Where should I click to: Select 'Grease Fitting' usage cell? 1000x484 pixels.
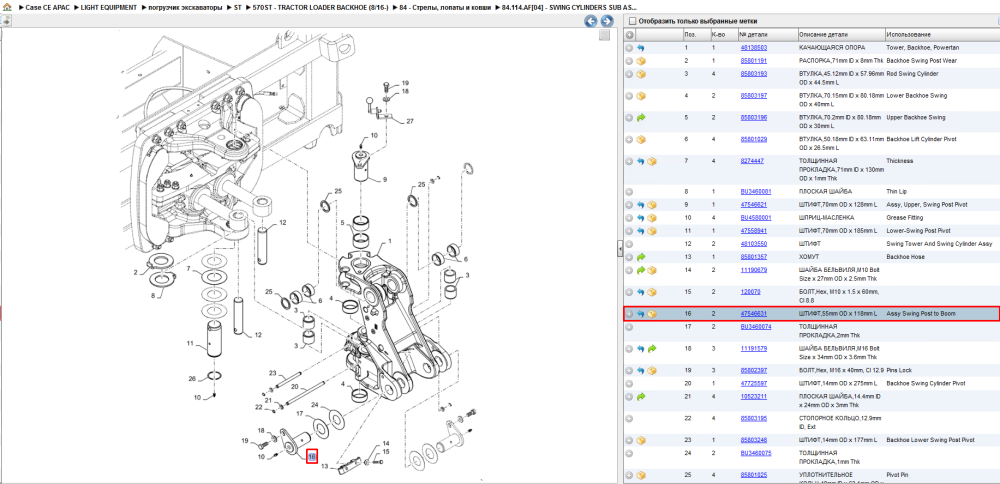(x=906, y=217)
